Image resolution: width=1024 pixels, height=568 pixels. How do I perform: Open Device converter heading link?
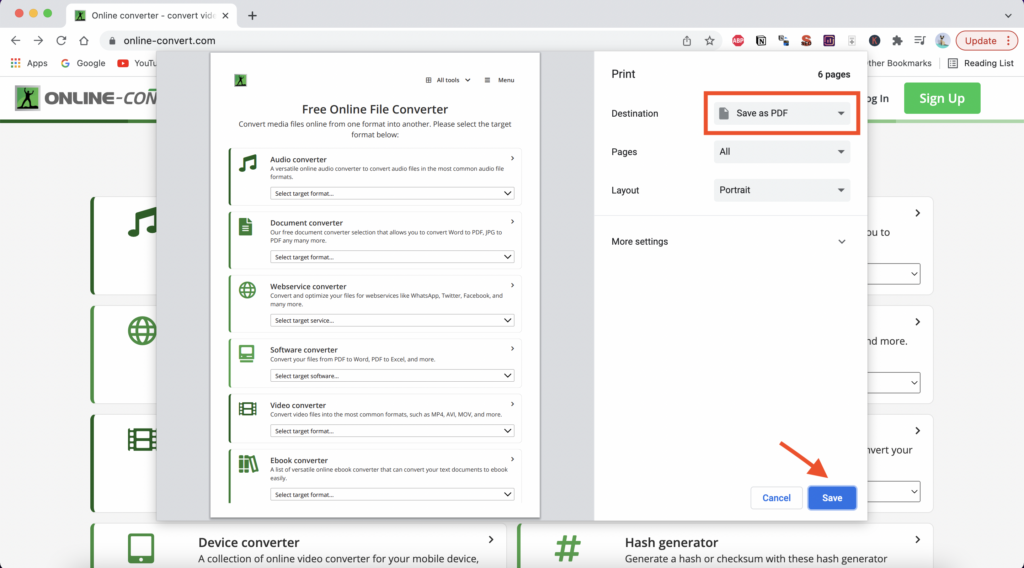click(249, 543)
